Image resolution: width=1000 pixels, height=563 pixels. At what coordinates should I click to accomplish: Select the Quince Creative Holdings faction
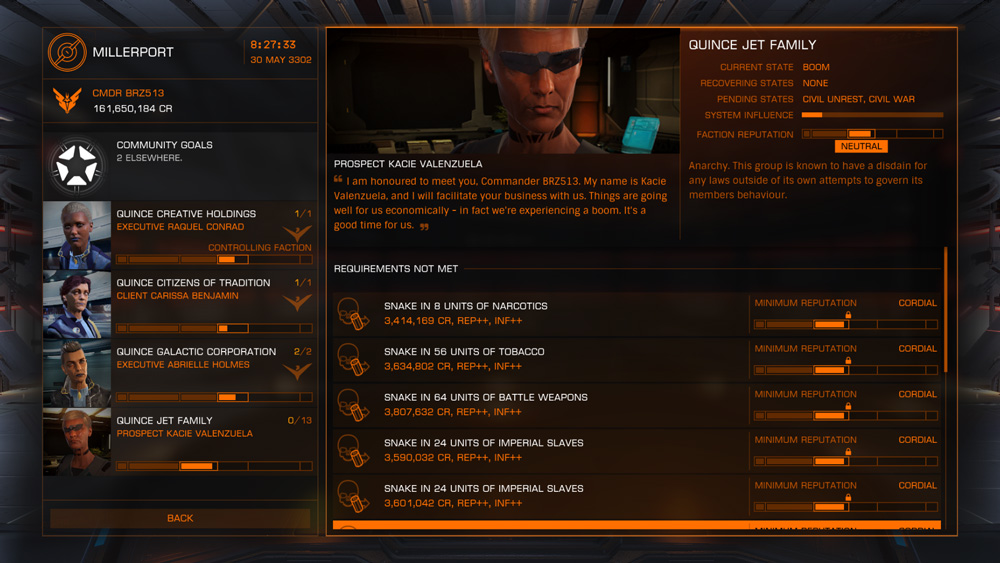[180, 235]
